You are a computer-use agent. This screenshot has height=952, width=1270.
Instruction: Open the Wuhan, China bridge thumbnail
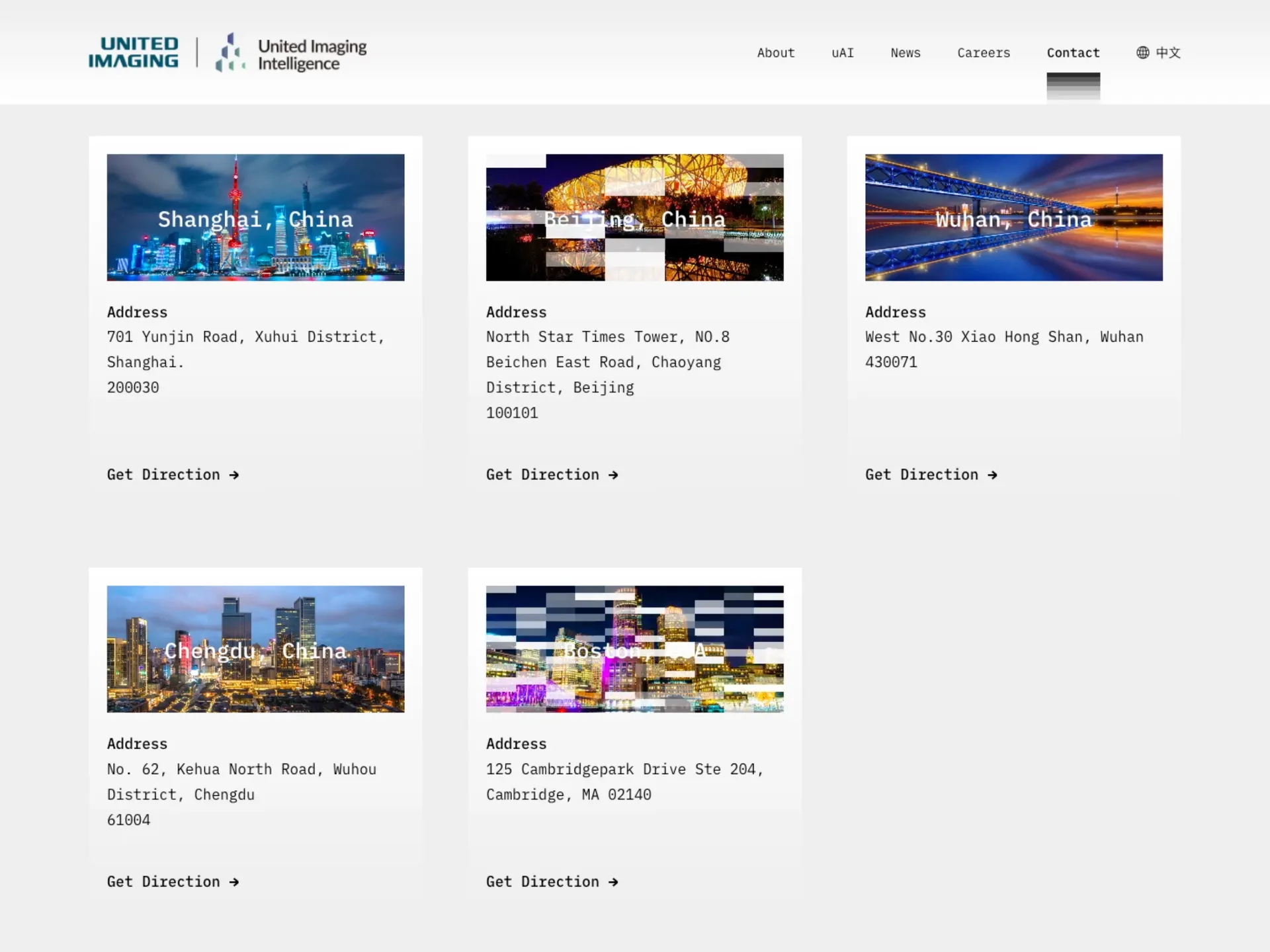click(1013, 218)
